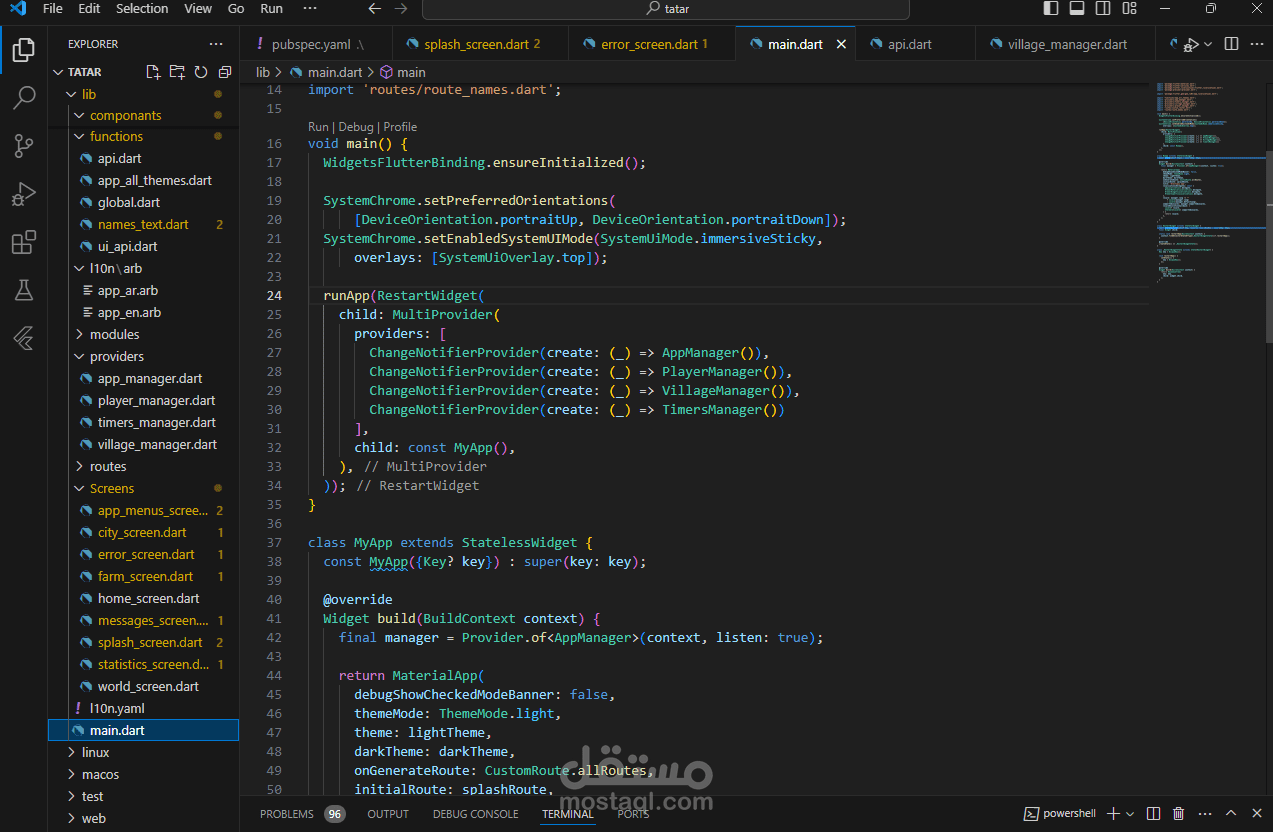
Task: Click Profile CodeLens above main
Action: pyautogui.click(x=400, y=127)
